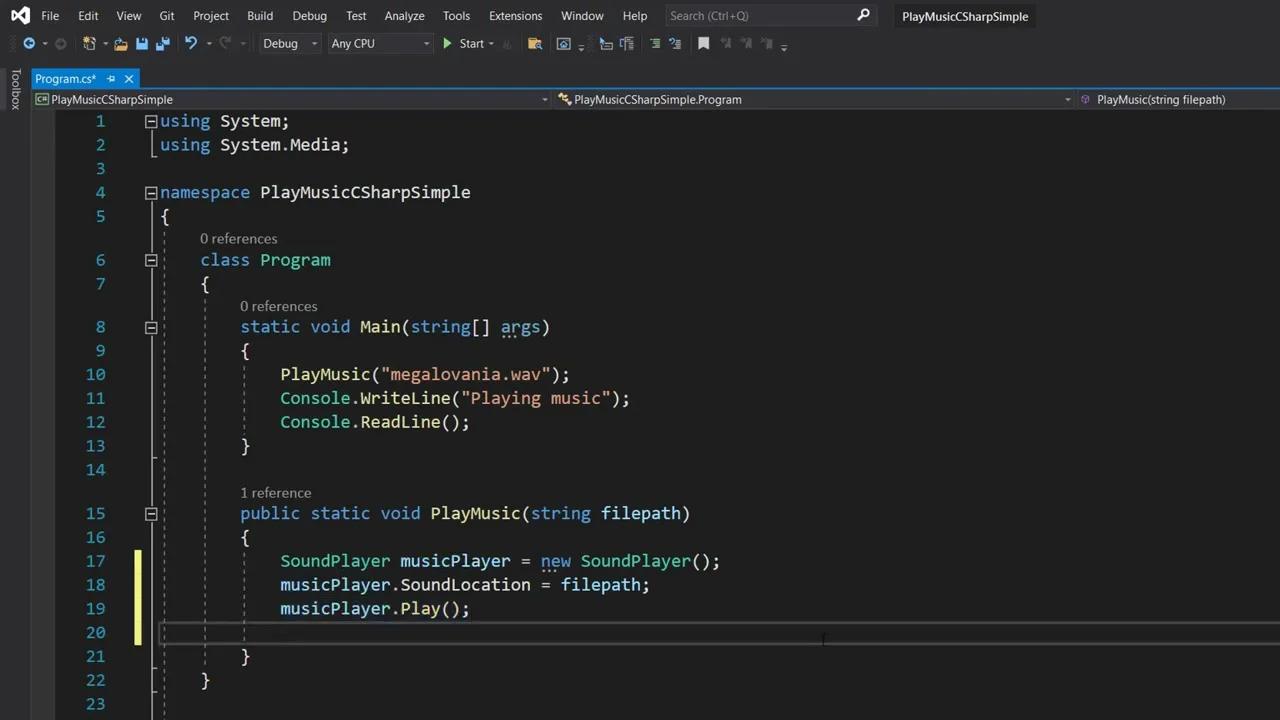
Task: Collapse the PlayMusicCSharpSimple namespace fold
Action: tap(150, 192)
